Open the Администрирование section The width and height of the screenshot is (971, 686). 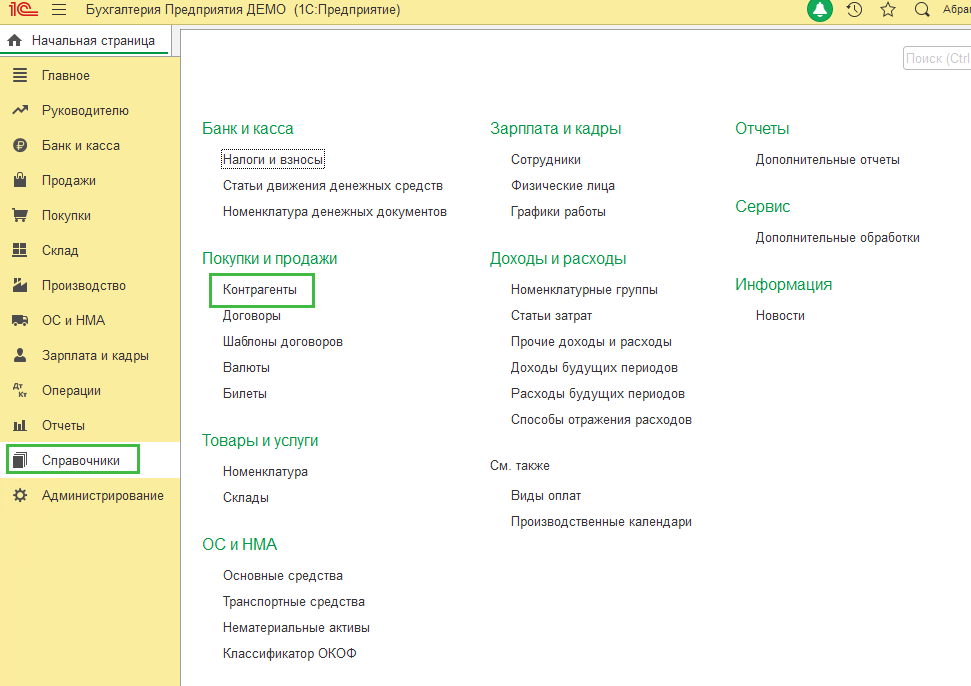tap(103, 496)
